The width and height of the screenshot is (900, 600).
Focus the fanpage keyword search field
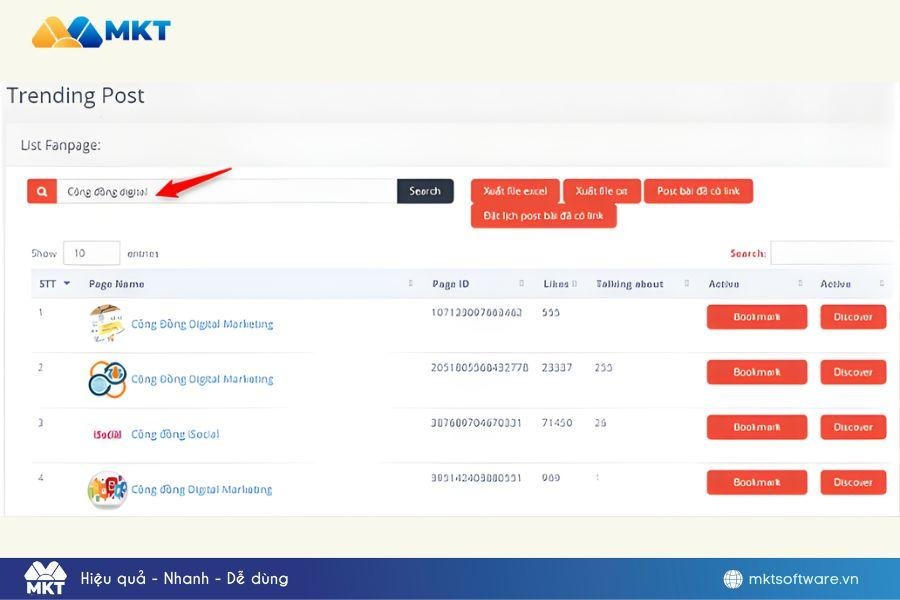[226, 191]
